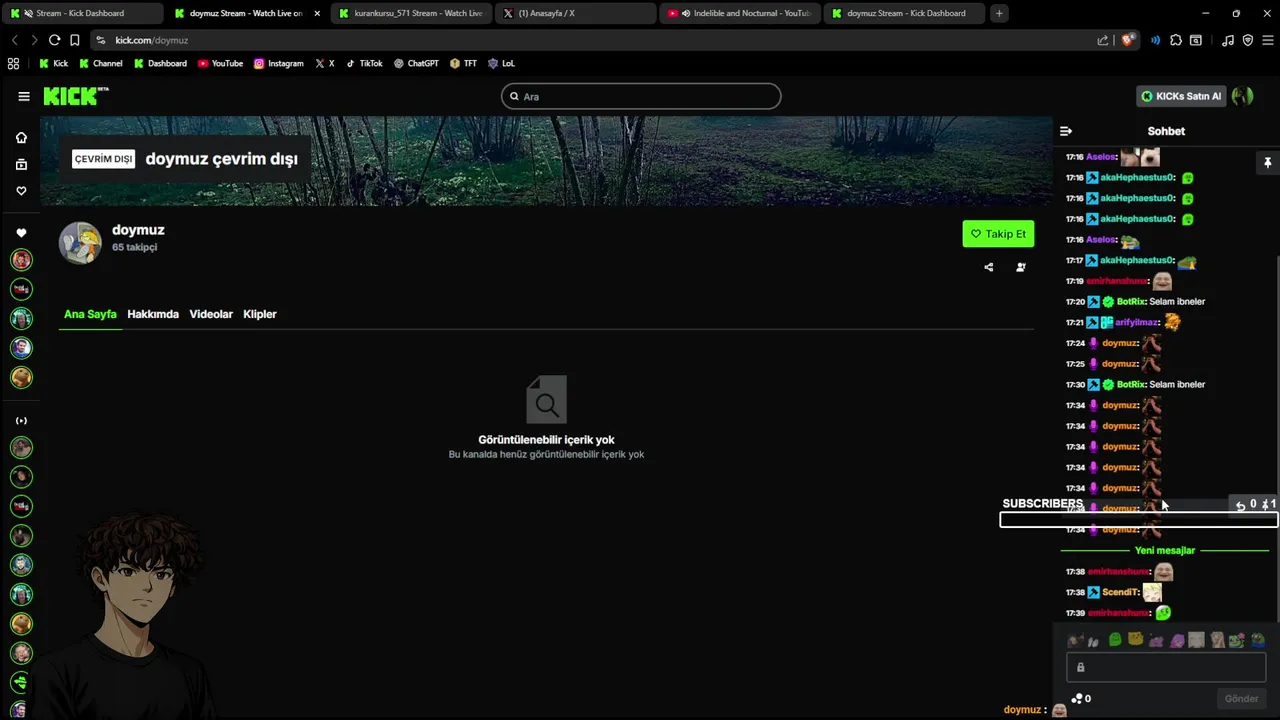Open the Browse icon in Kick sidebar
The height and width of the screenshot is (720, 1280).
[21, 164]
